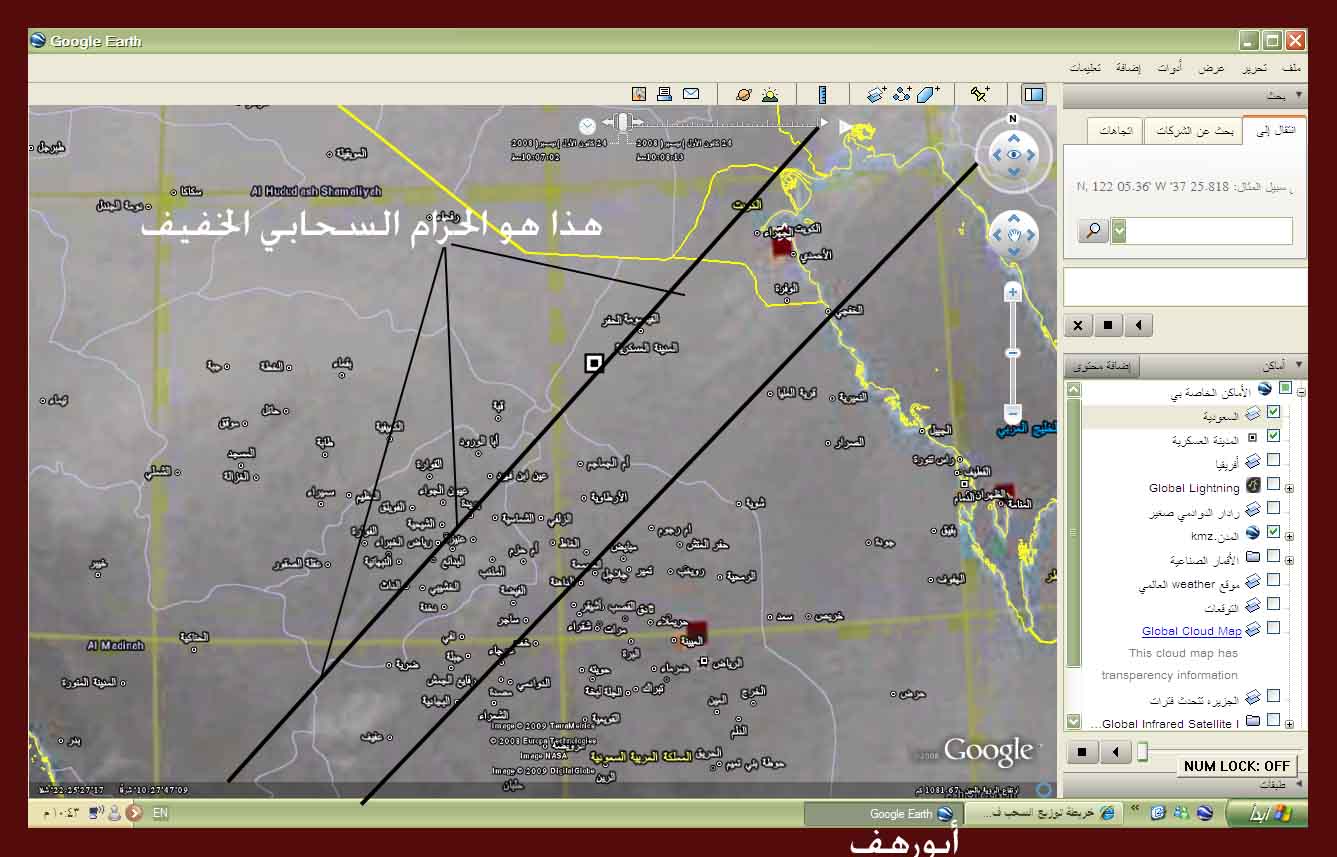
Task: Click the time slider clock options icon
Action: coord(587,125)
